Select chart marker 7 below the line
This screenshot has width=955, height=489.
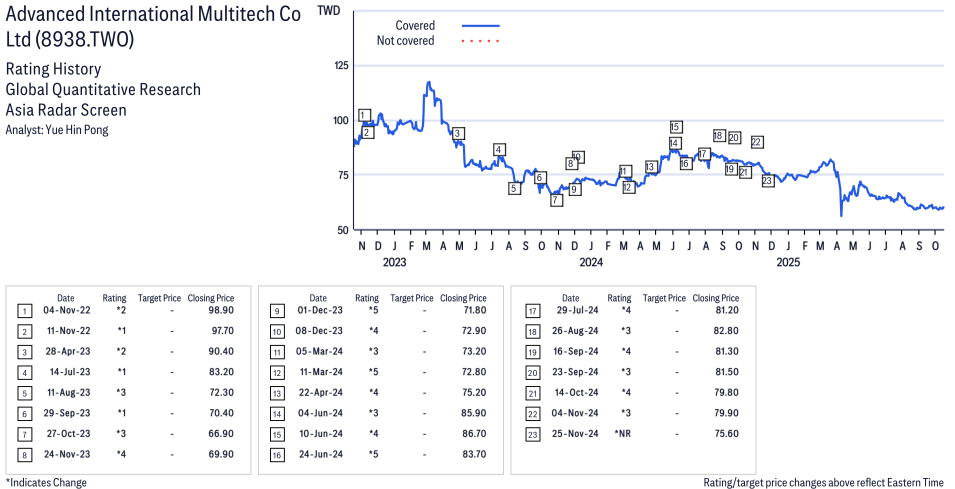[556, 200]
